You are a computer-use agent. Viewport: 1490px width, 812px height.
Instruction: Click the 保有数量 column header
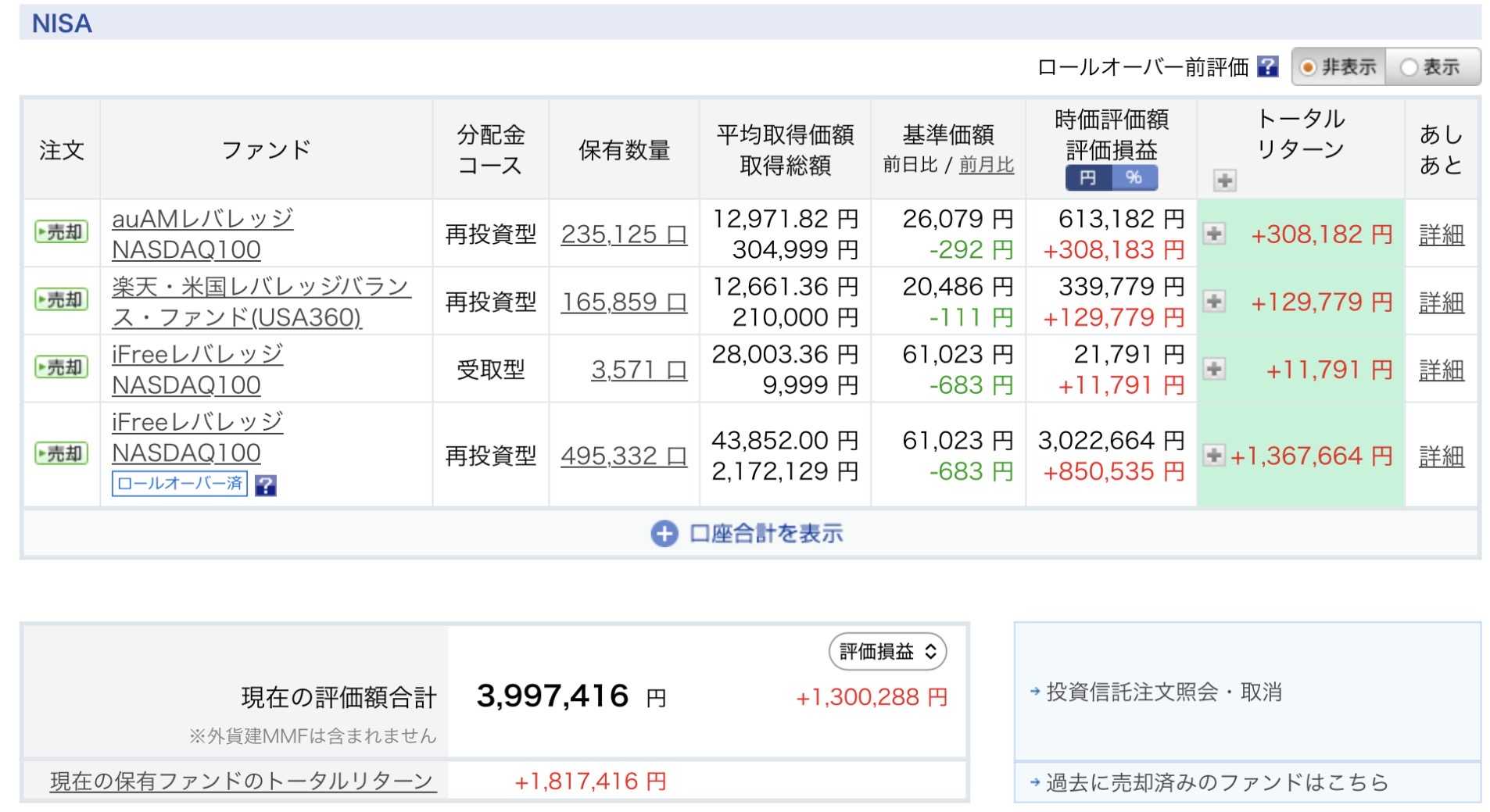click(624, 149)
